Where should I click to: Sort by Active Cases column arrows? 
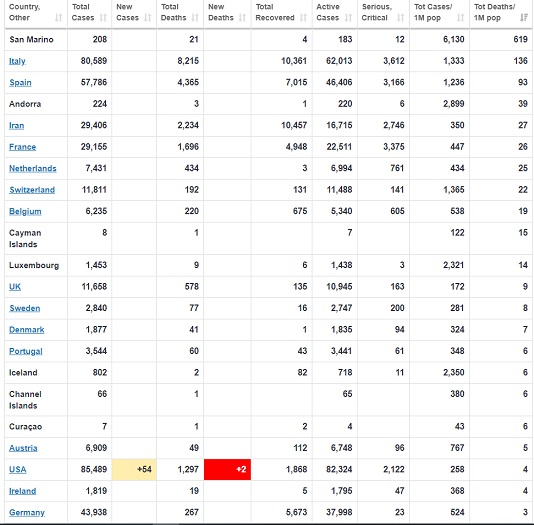pyautogui.click(x=348, y=18)
